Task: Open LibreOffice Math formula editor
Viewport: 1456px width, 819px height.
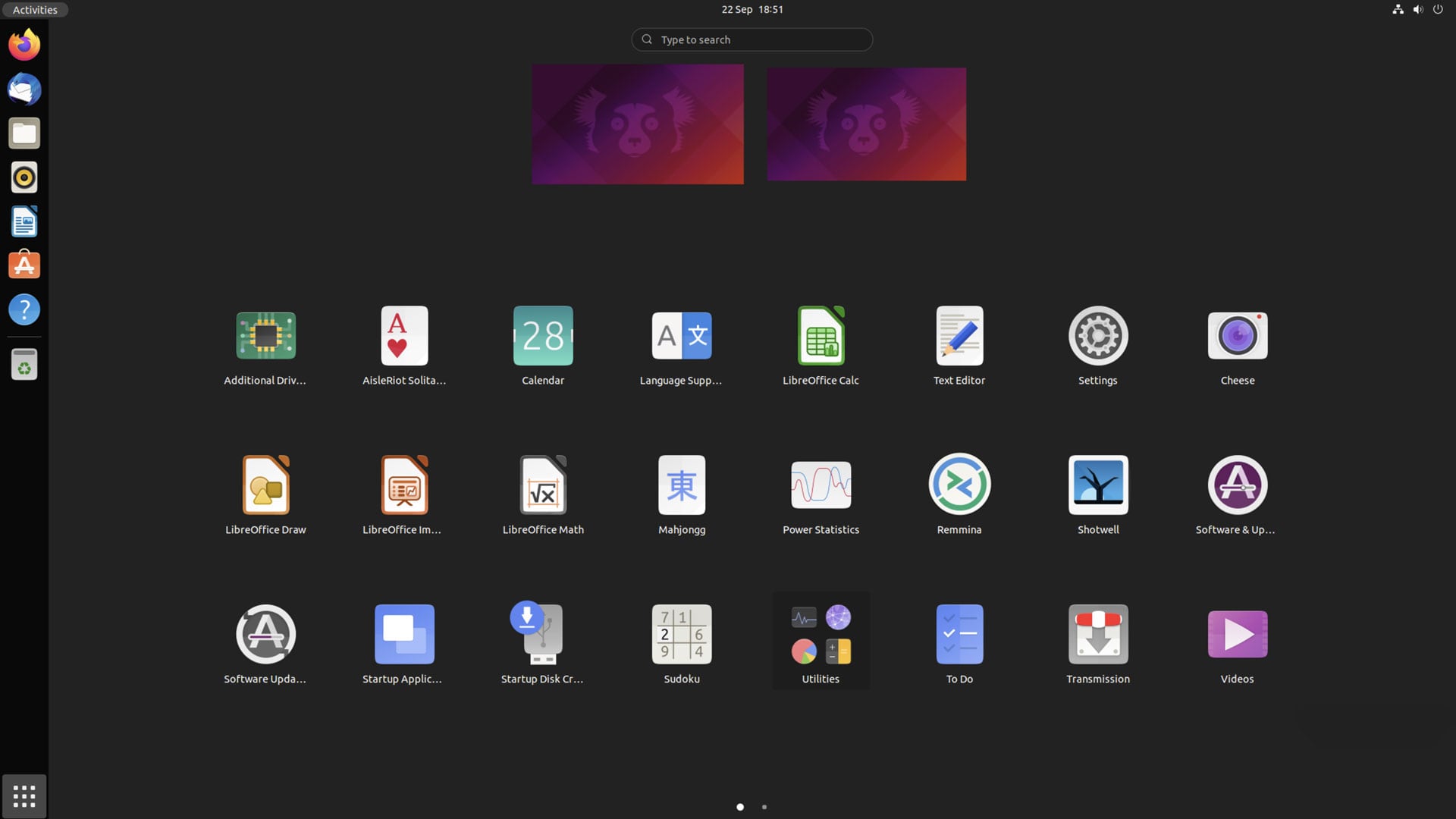Action: [x=542, y=484]
